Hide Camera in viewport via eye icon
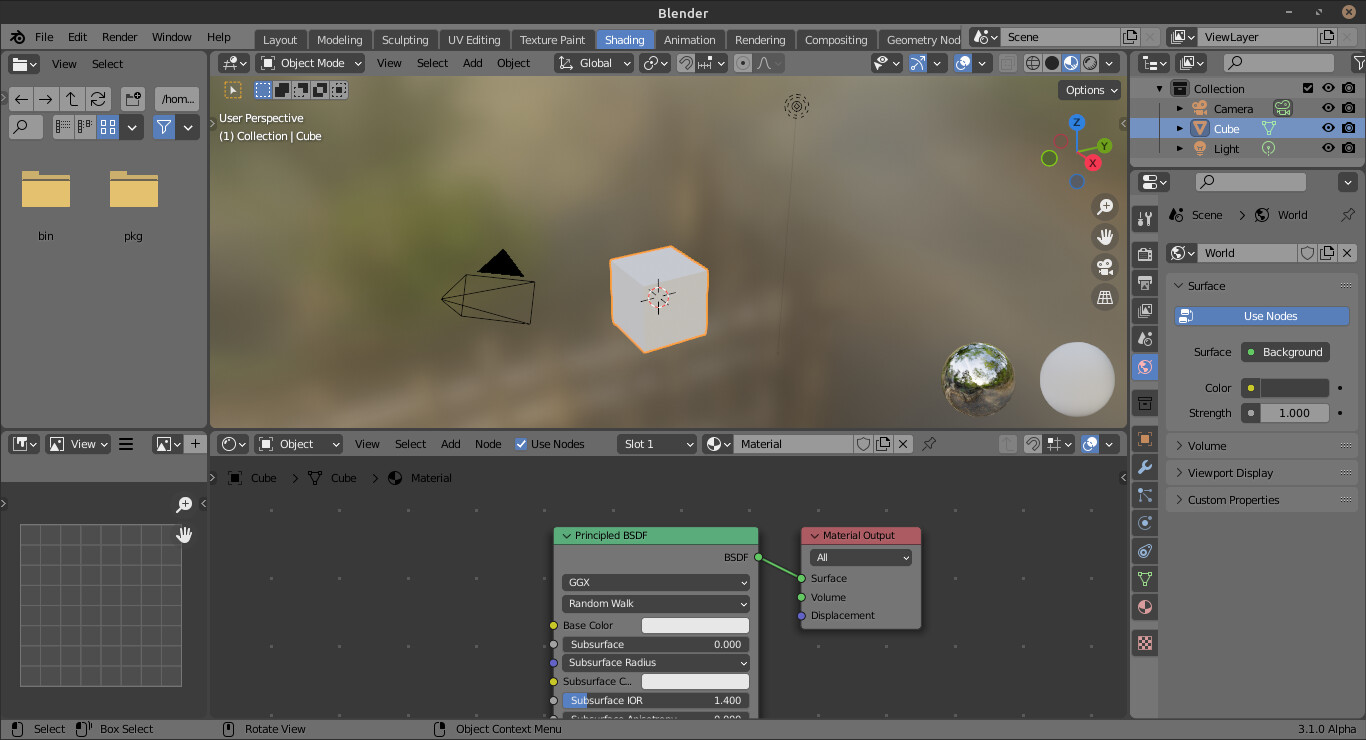This screenshot has width=1366, height=740. pyautogui.click(x=1328, y=108)
